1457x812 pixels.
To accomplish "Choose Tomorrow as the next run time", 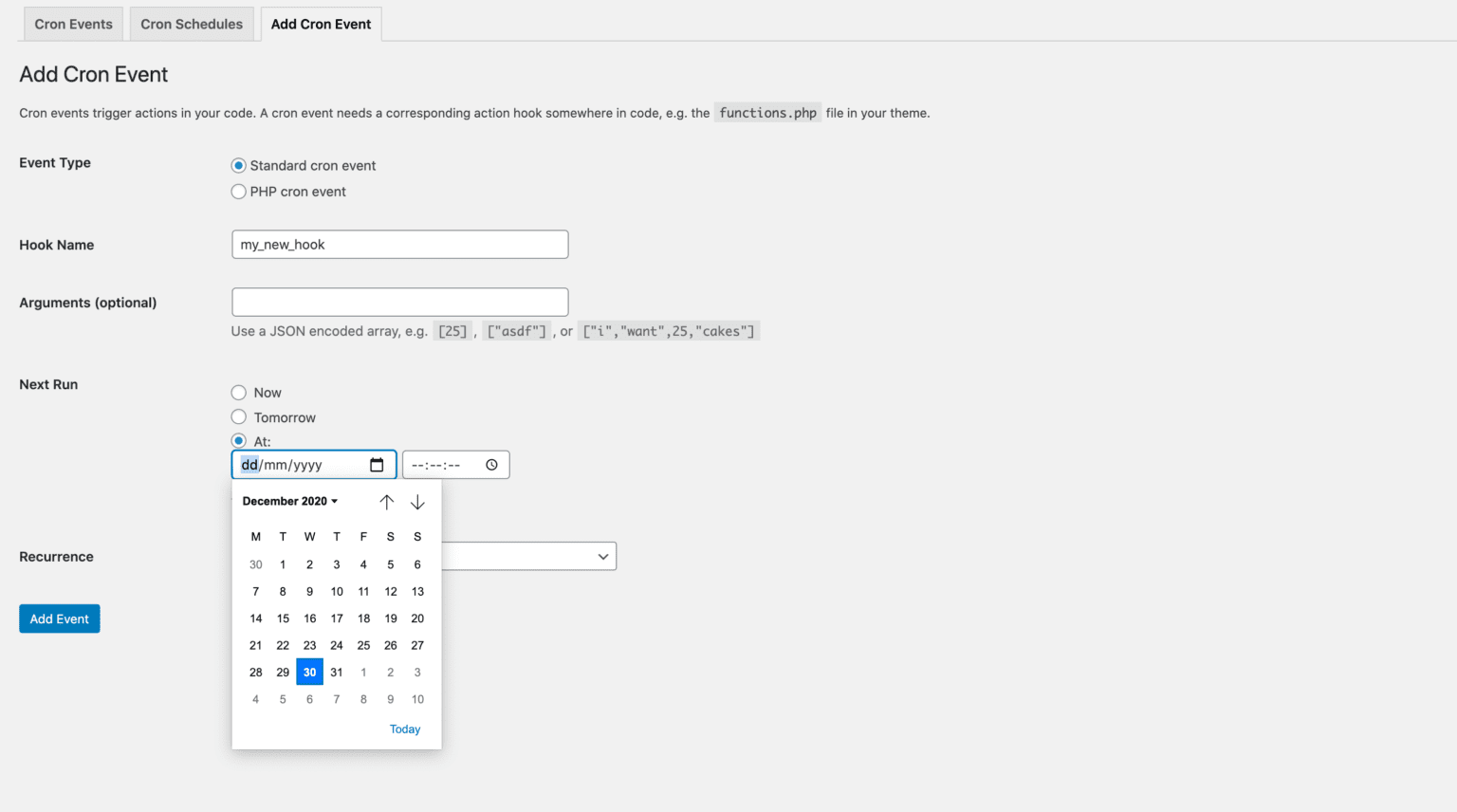I will point(238,417).
